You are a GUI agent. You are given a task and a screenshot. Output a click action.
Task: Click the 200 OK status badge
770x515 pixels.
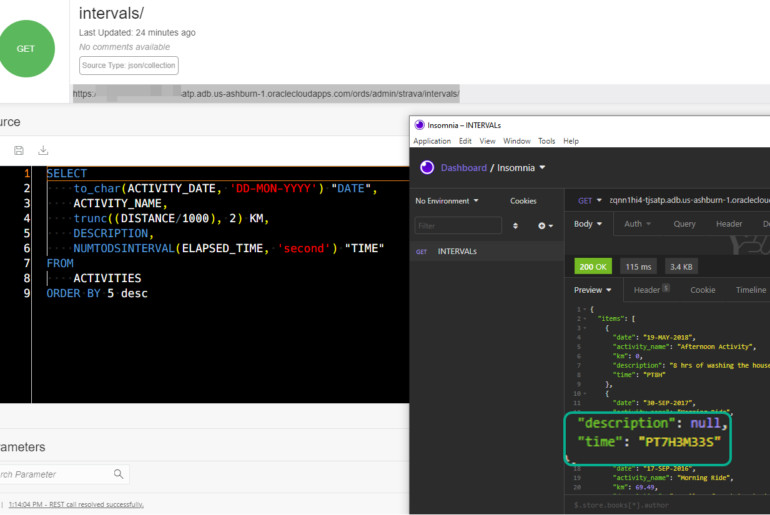pos(593,267)
